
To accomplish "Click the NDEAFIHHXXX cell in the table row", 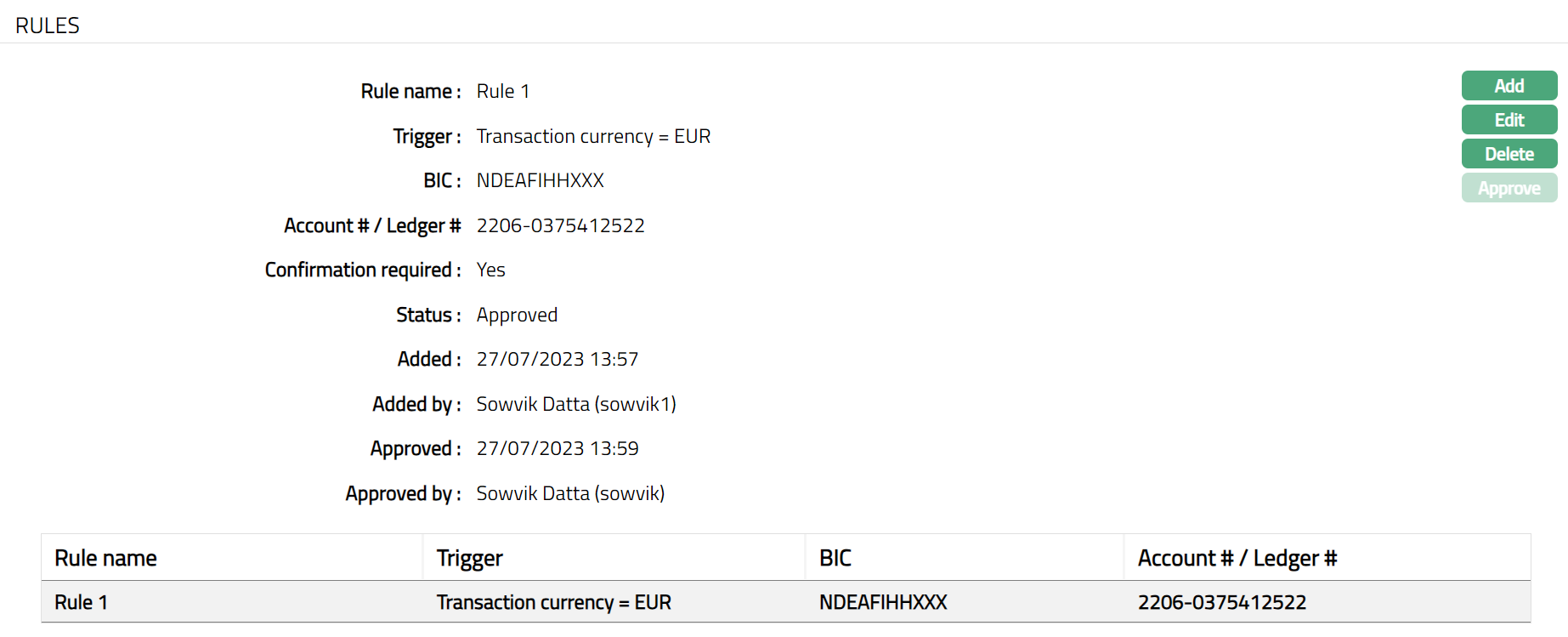I will click(883, 602).
